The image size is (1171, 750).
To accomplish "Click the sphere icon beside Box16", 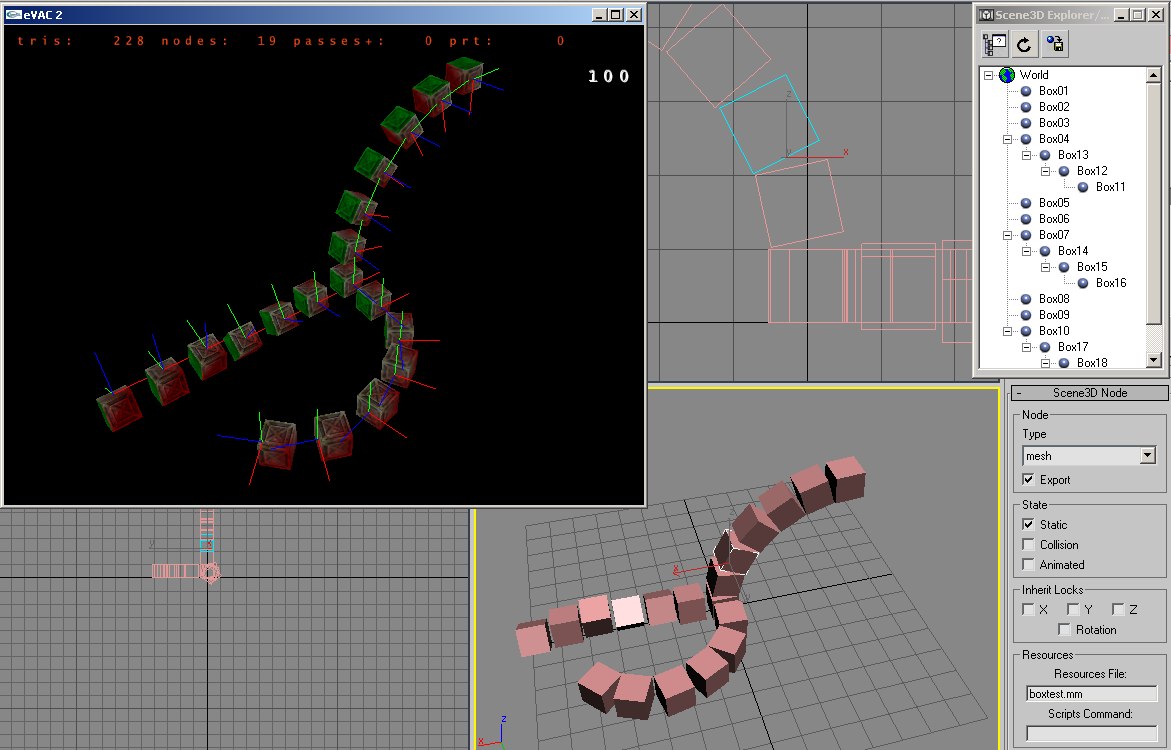I will click(x=1083, y=283).
